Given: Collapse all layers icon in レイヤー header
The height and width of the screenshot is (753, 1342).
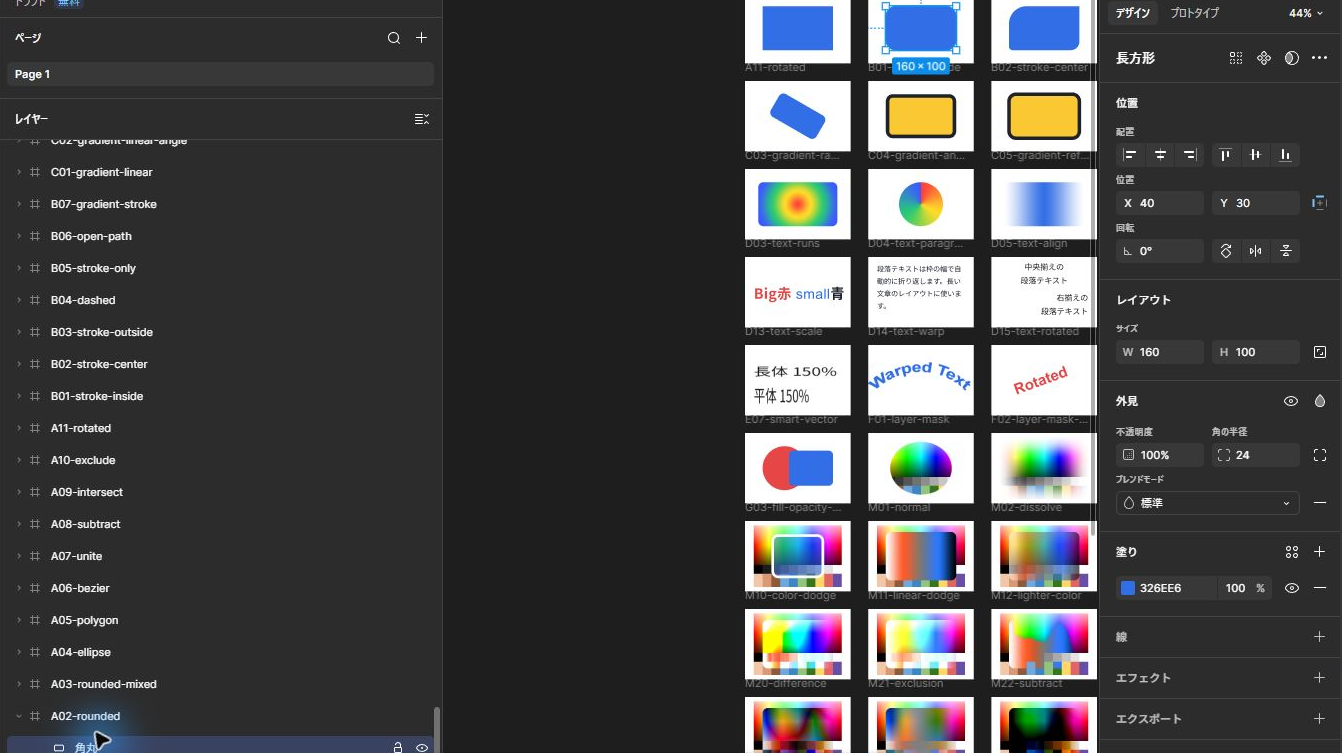Looking at the screenshot, I should [x=422, y=119].
